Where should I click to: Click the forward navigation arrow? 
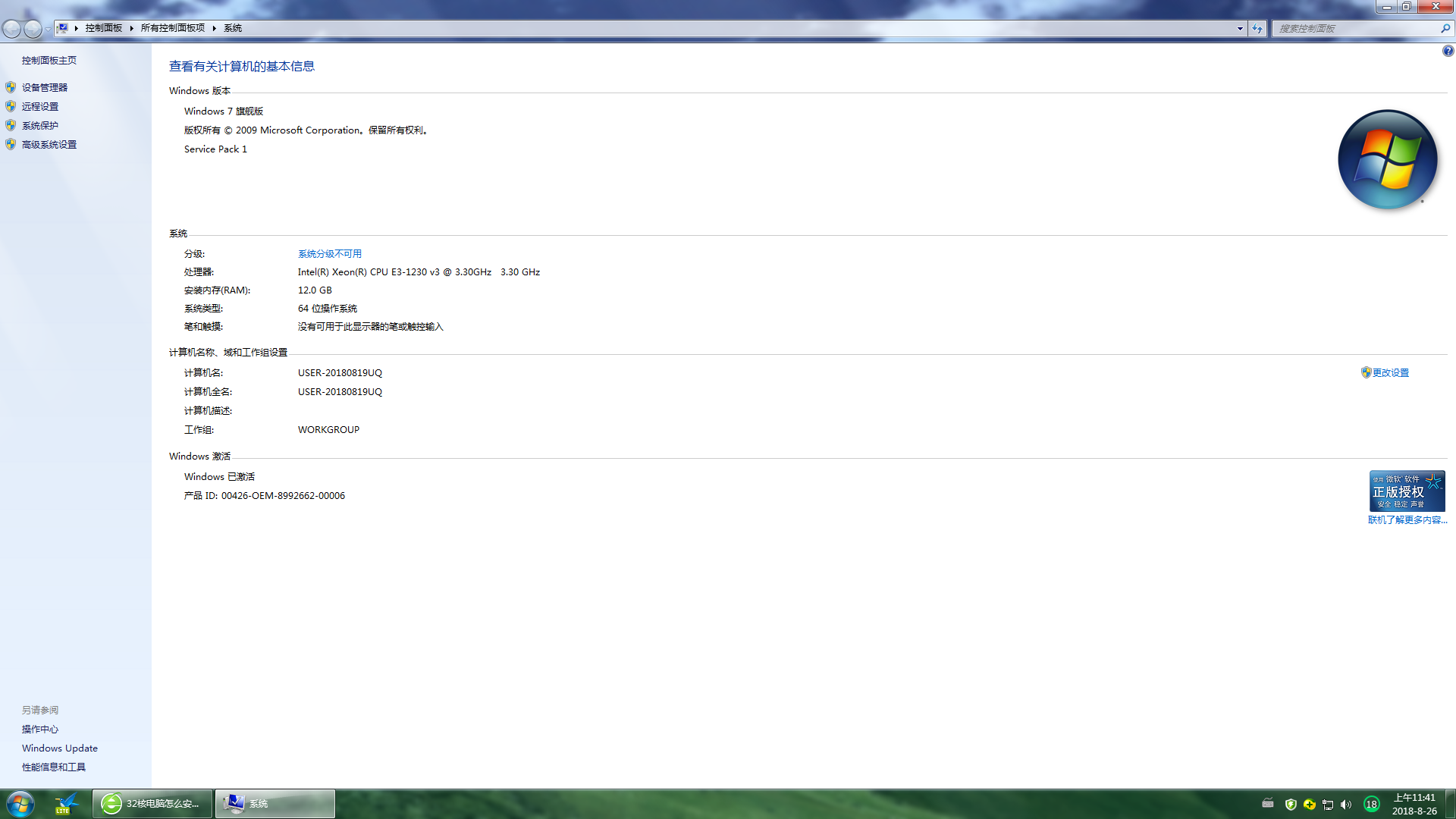click(x=33, y=29)
